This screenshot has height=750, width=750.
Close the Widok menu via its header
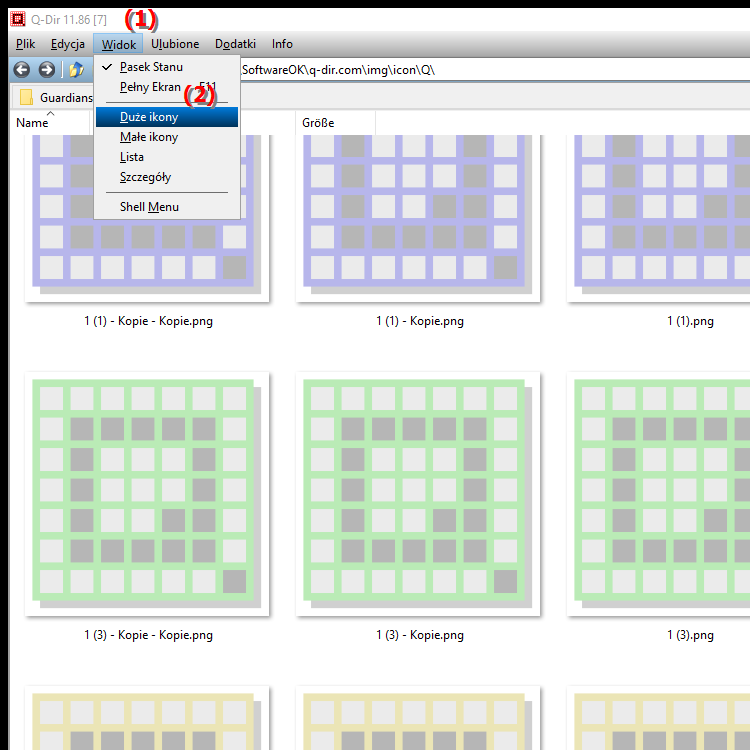tap(118, 44)
